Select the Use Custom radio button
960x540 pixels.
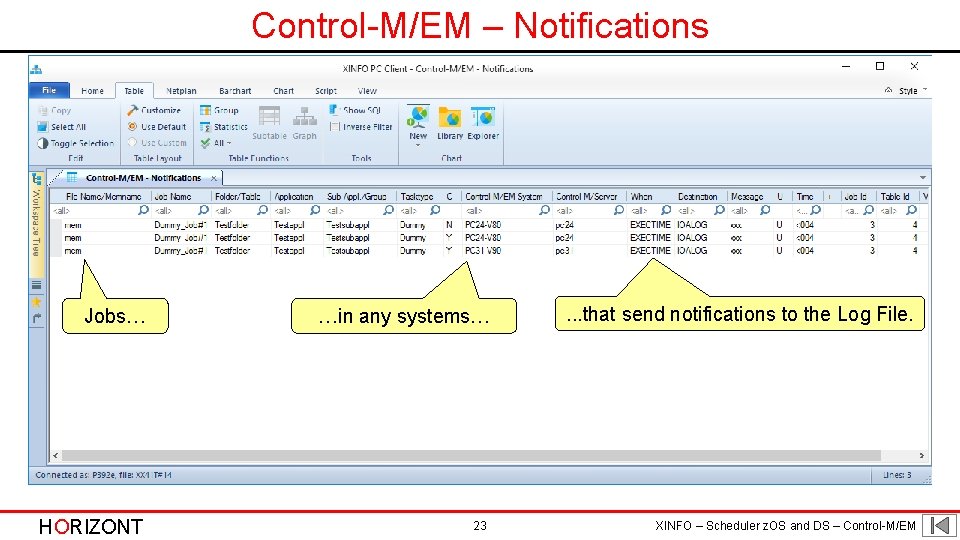pyautogui.click(x=132, y=143)
